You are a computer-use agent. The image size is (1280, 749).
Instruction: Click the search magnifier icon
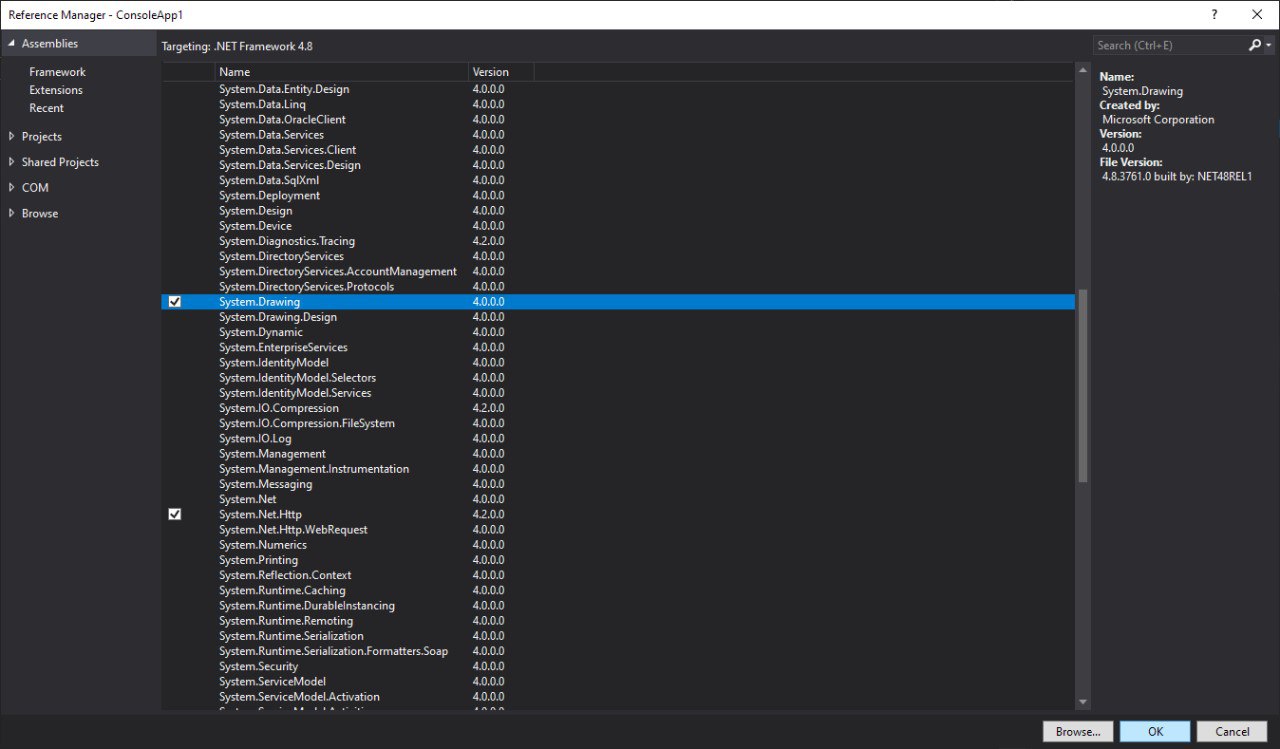pos(1255,45)
